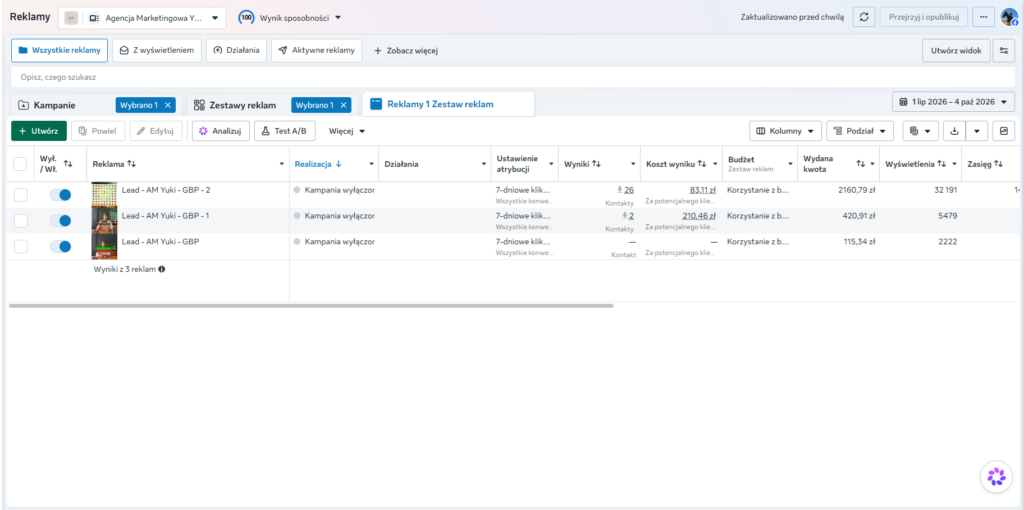Click the export download icon
The height and width of the screenshot is (510, 1024).
click(953, 131)
